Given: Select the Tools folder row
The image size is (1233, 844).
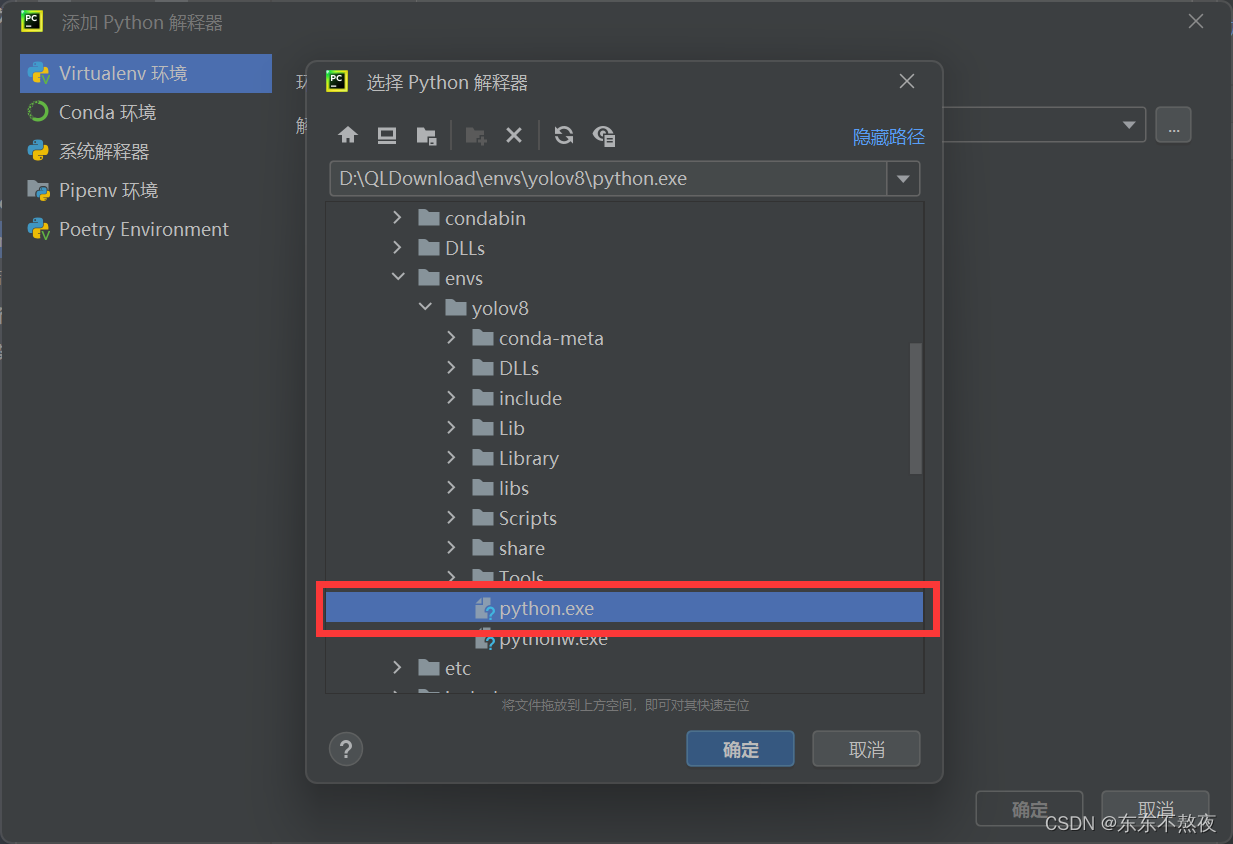Looking at the screenshot, I should coord(624,578).
